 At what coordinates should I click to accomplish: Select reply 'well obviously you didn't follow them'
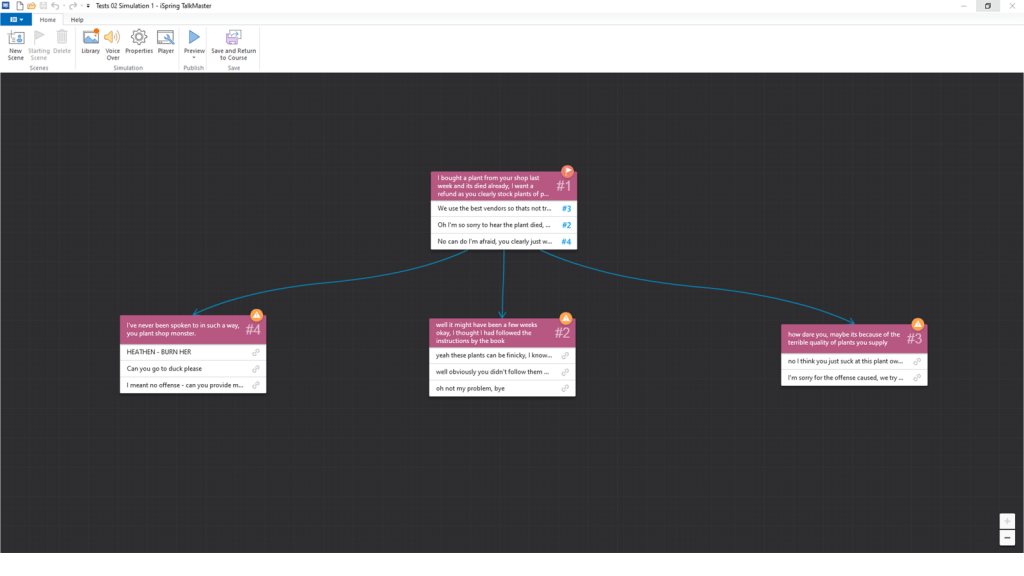502,372
